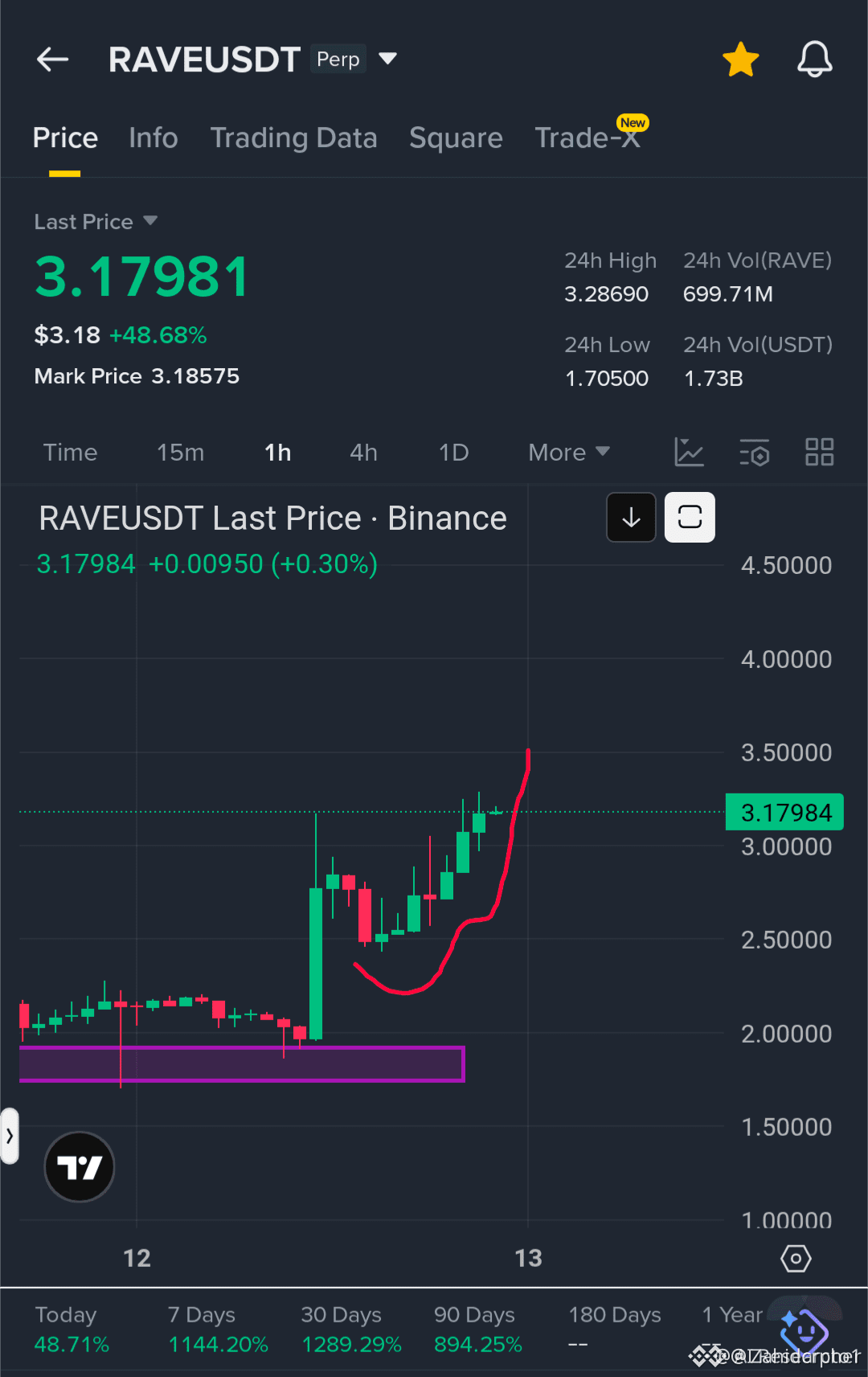Click the 24h High value 3.28690
This screenshot has height=1377, width=868.
point(606,294)
